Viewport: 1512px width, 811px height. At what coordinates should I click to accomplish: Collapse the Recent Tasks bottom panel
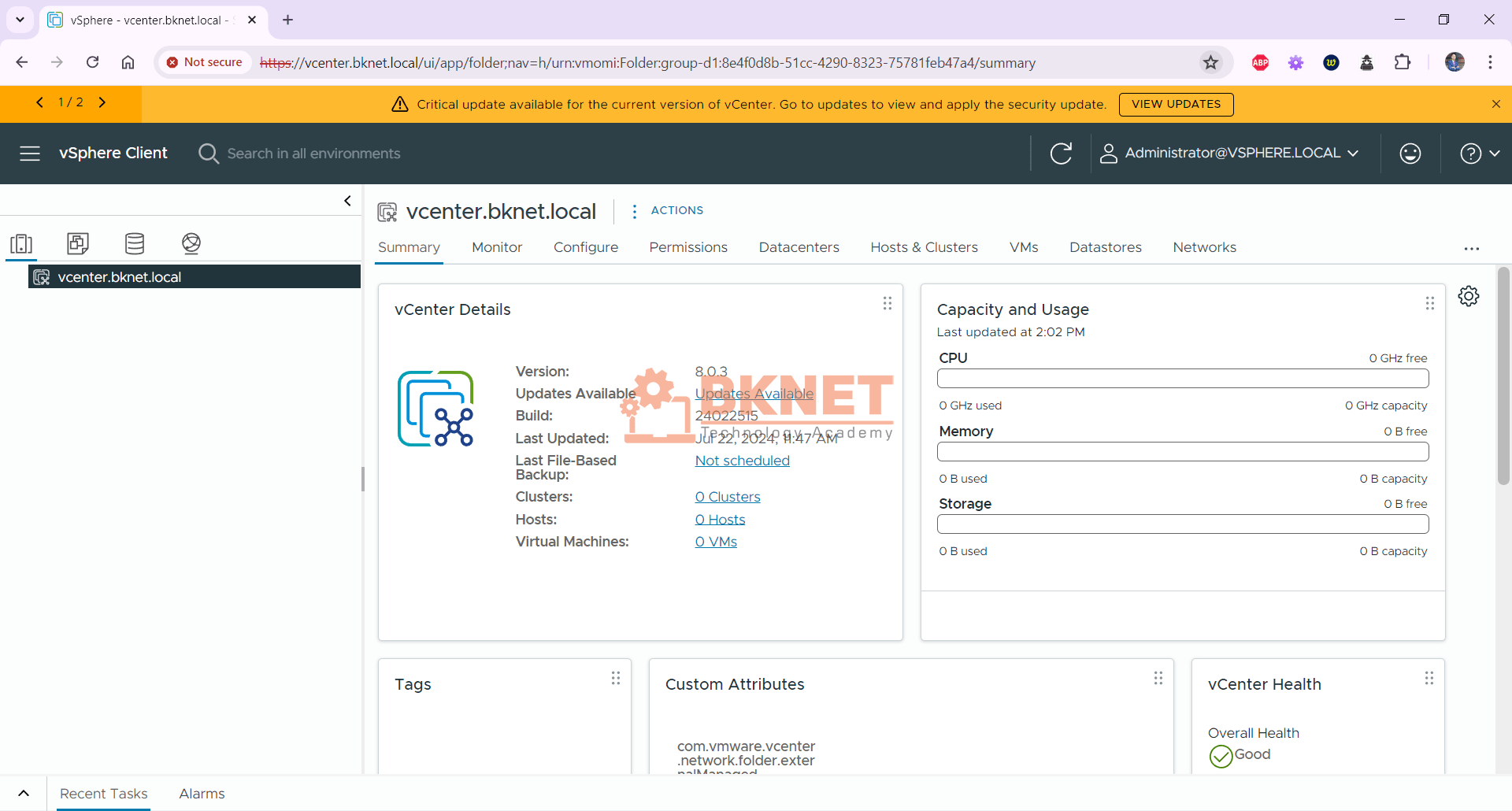[x=23, y=793]
